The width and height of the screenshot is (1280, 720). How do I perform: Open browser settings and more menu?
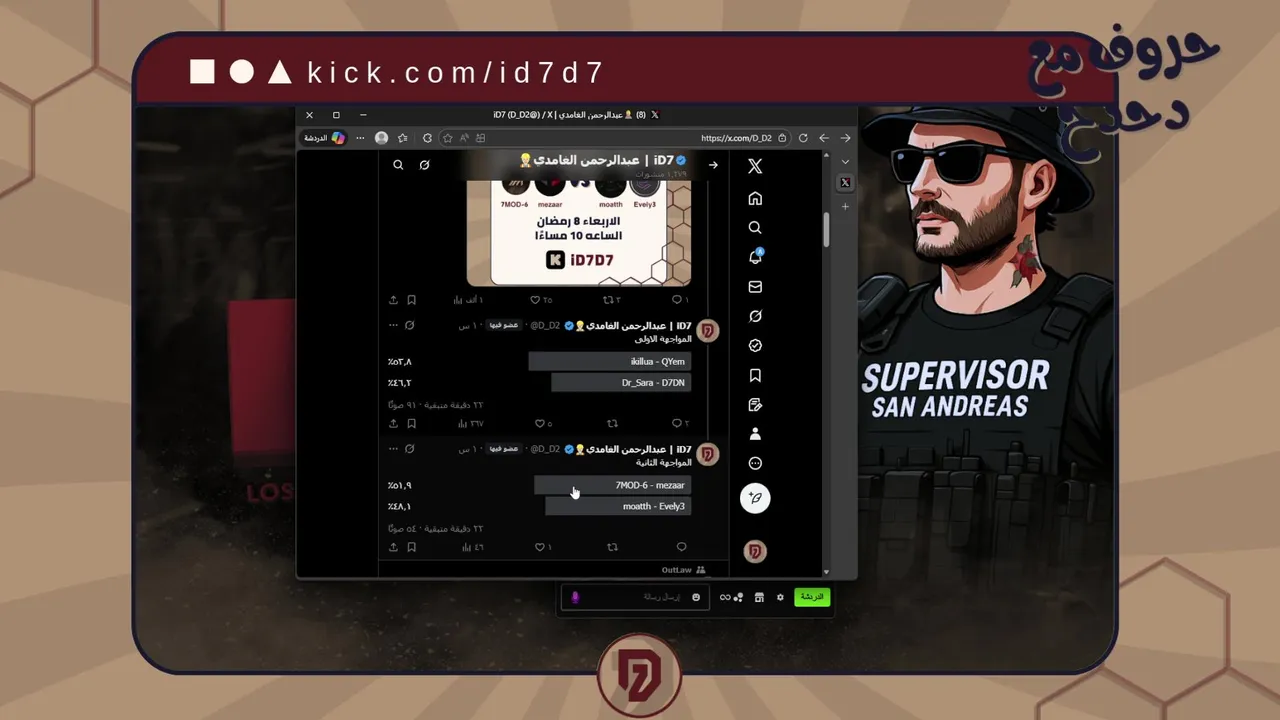[362, 138]
